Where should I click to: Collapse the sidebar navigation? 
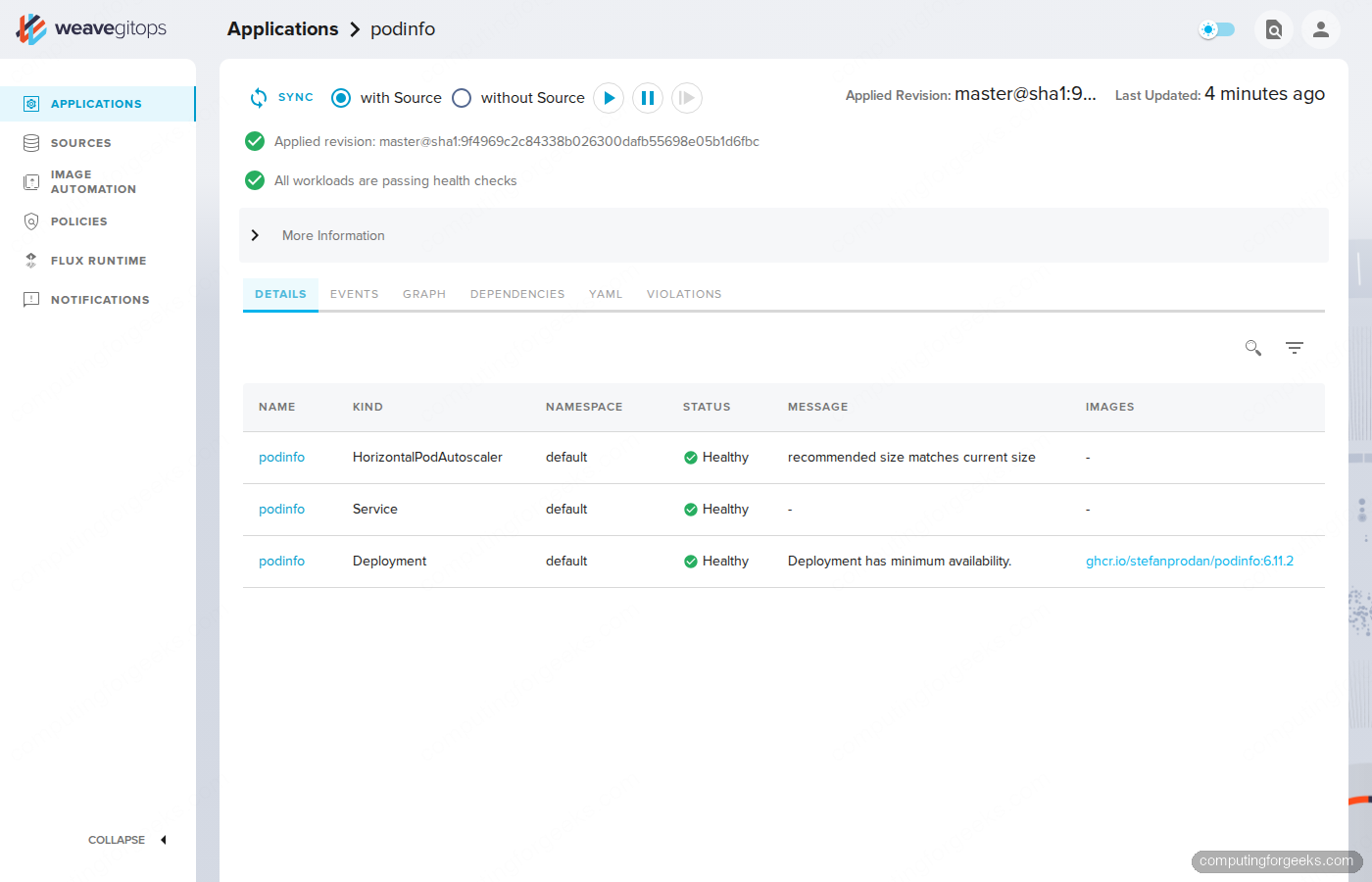point(127,840)
